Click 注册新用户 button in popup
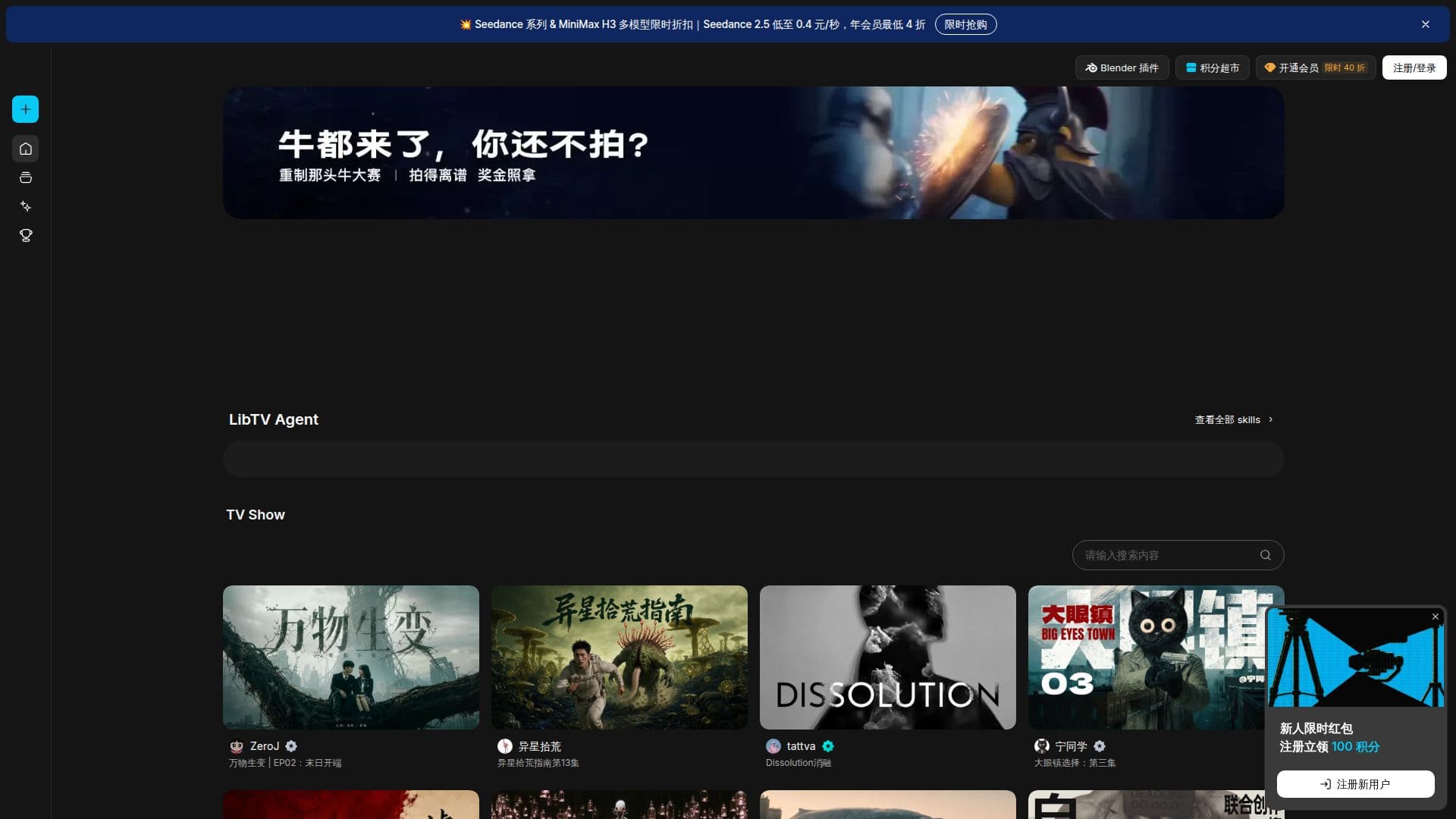Viewport: 1456px width, 819px height. 1355,784
